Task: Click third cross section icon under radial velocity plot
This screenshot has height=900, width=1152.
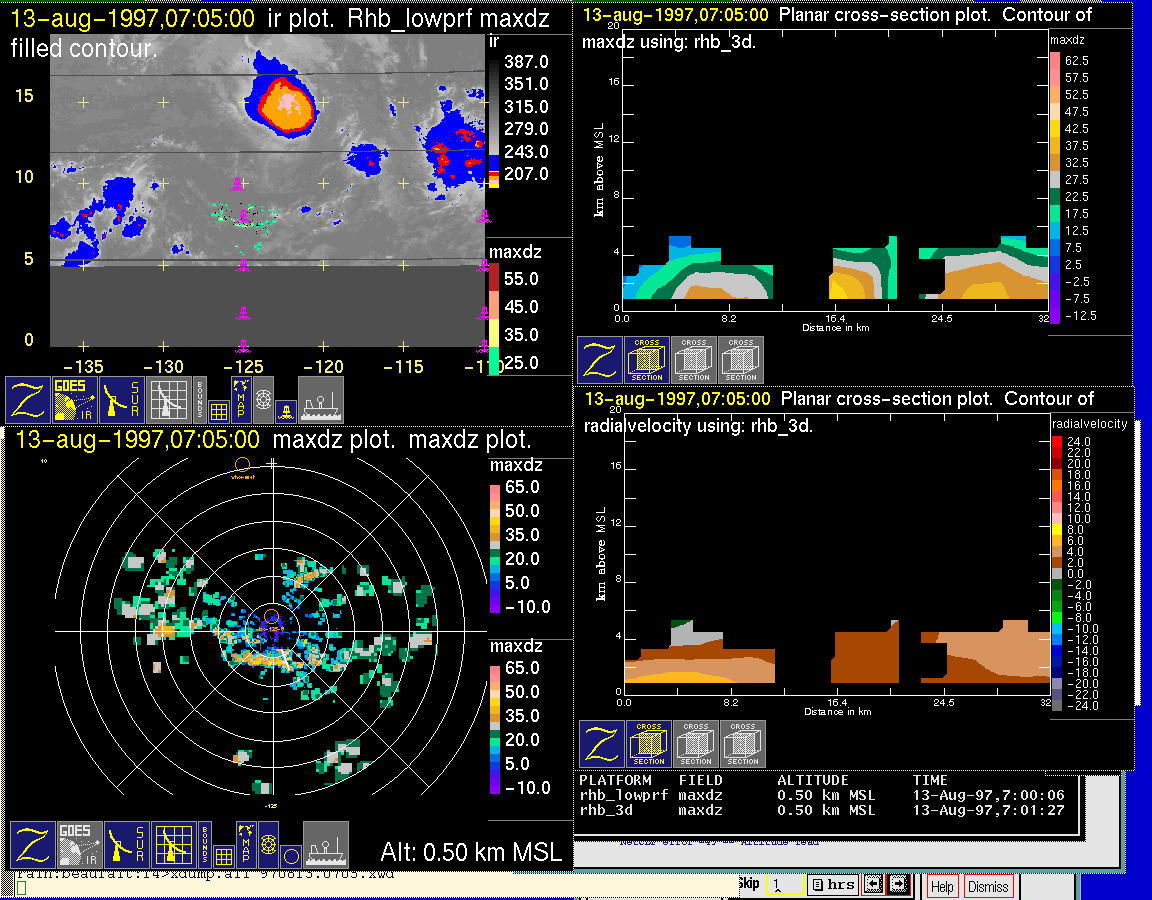Action: [743, 744]
